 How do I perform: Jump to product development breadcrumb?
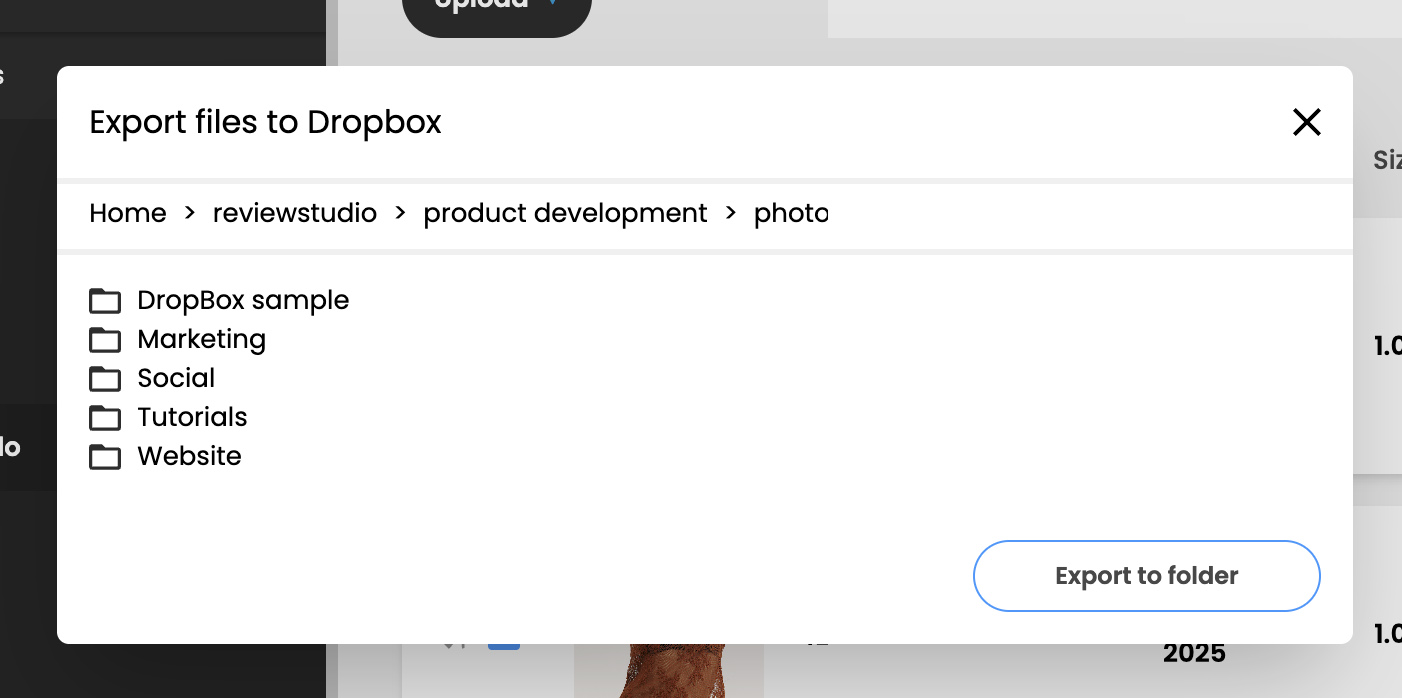[565, 213]
